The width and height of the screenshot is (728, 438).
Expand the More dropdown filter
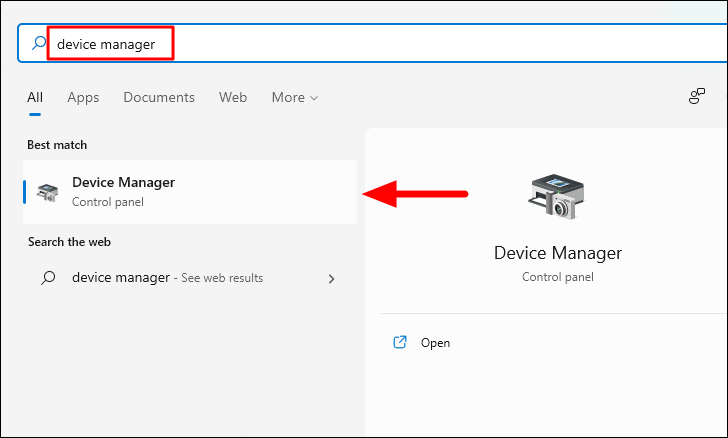click(x=295, y=98)
